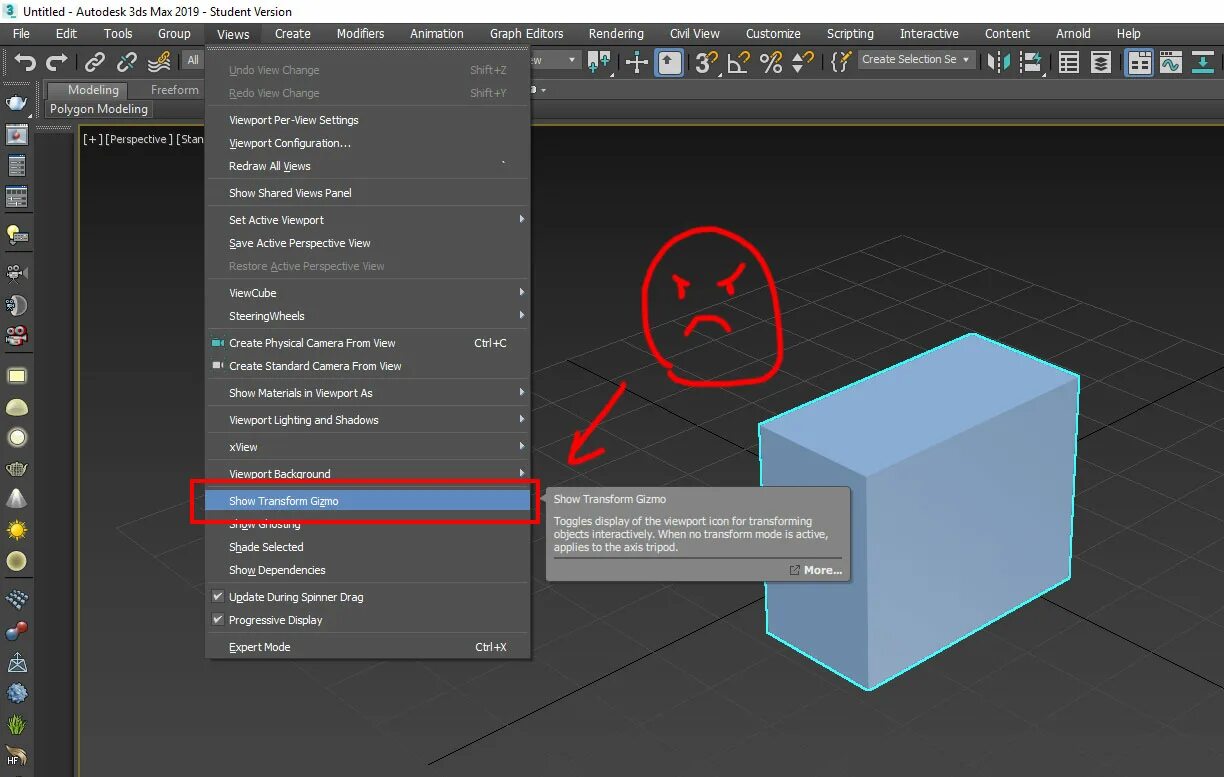Open the Edit menu

tap(66, 33)
